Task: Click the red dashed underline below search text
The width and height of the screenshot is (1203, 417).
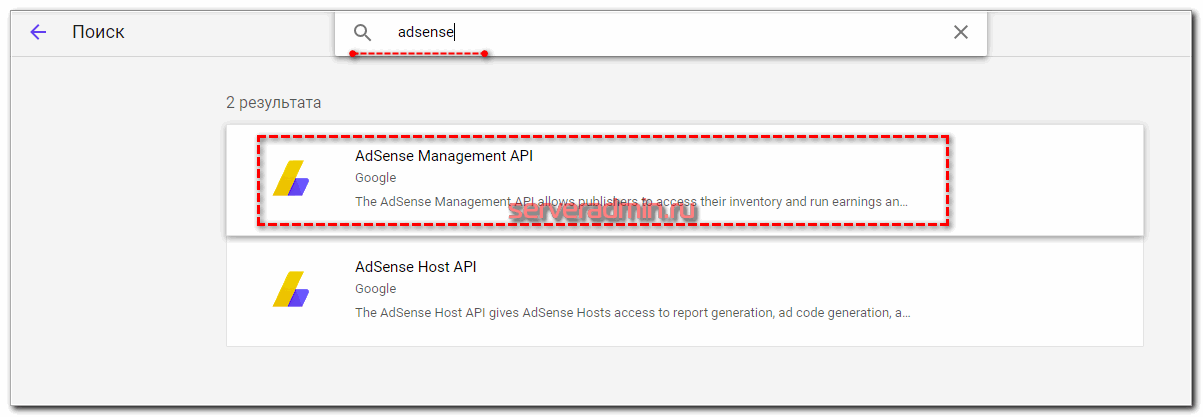Action: pyautogui.click(x=418, y=54)
